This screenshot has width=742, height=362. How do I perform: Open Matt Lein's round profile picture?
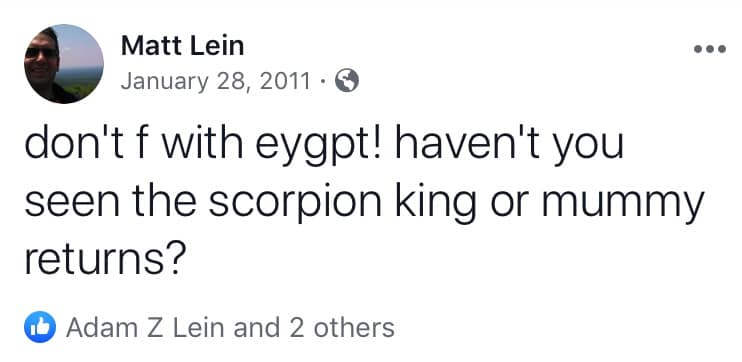(64, 64)
